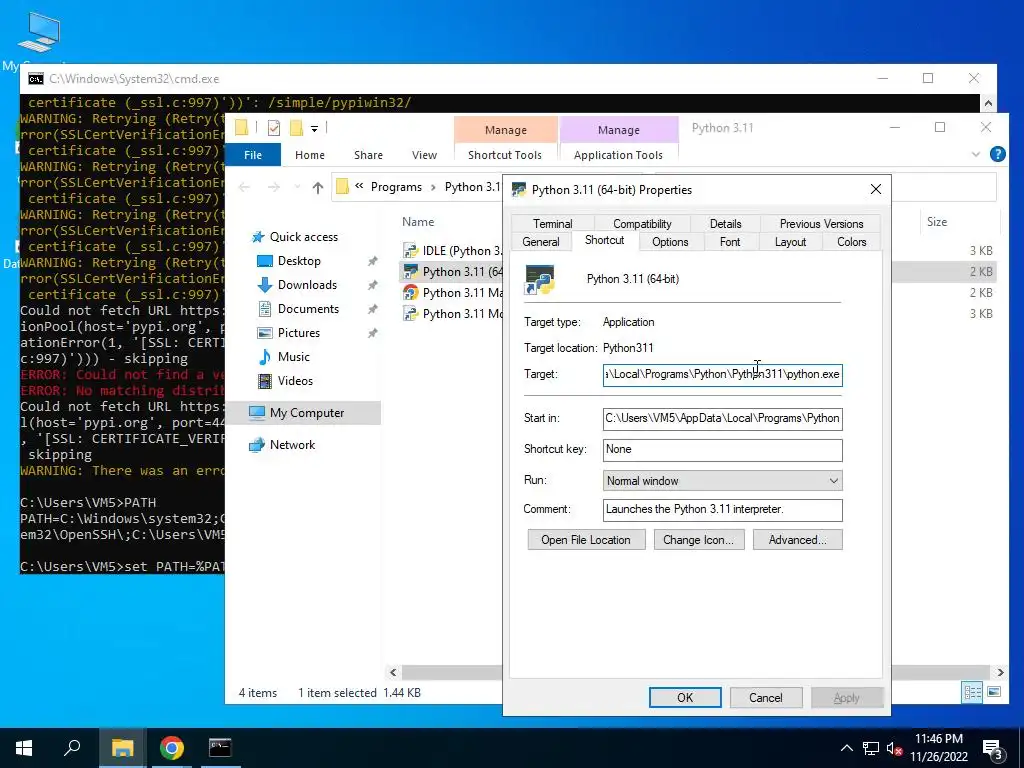1024x768 pixels.
Task: Open the network status tray icon
Action: (x=871, y=748)
